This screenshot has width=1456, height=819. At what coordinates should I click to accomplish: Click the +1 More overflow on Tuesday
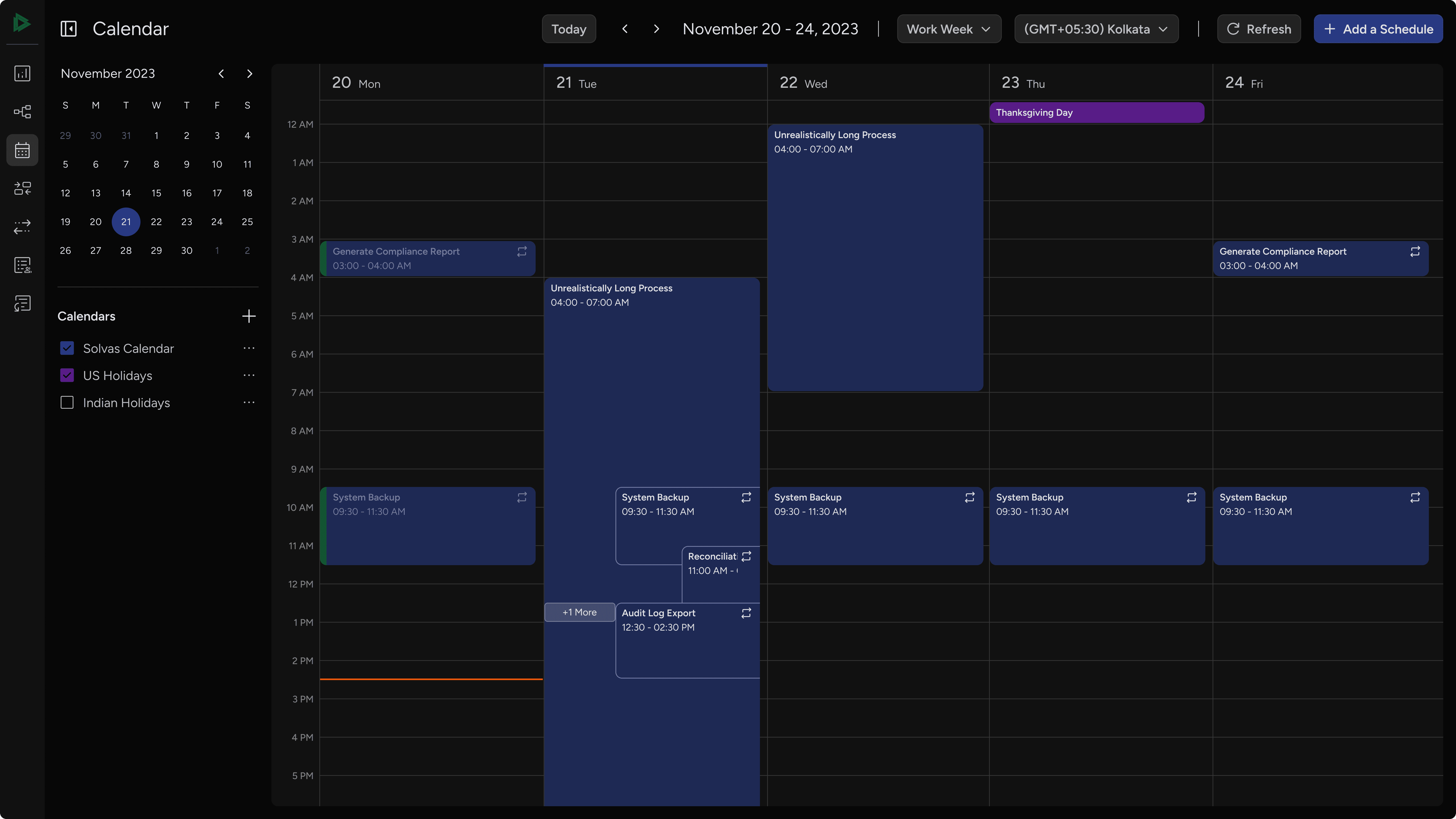coord(579,612)
